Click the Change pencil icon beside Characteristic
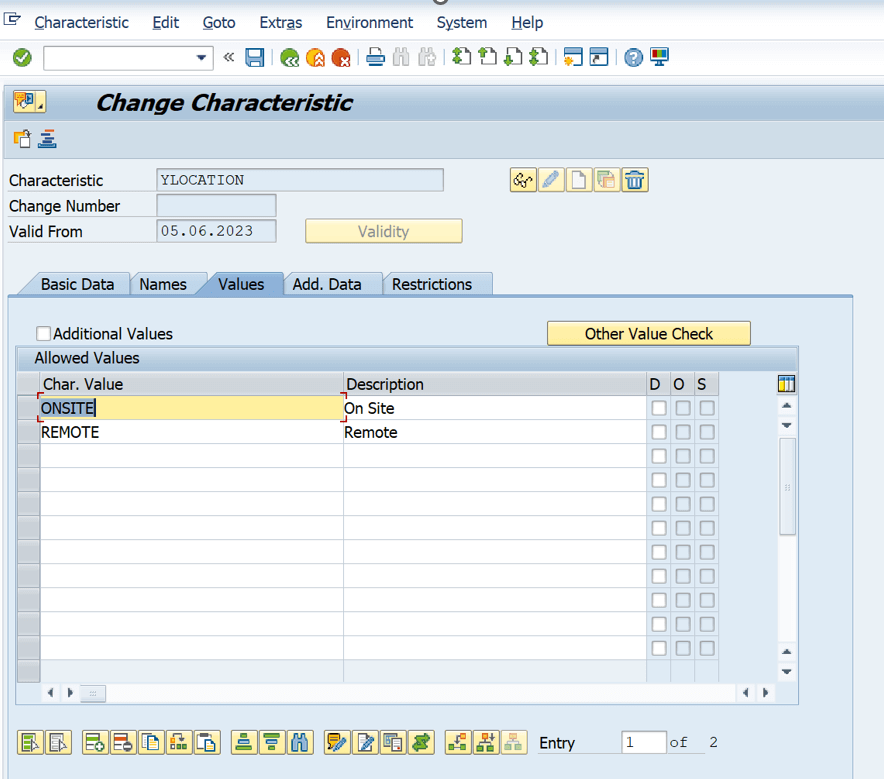The image size is (884, 779). (551, 180)
